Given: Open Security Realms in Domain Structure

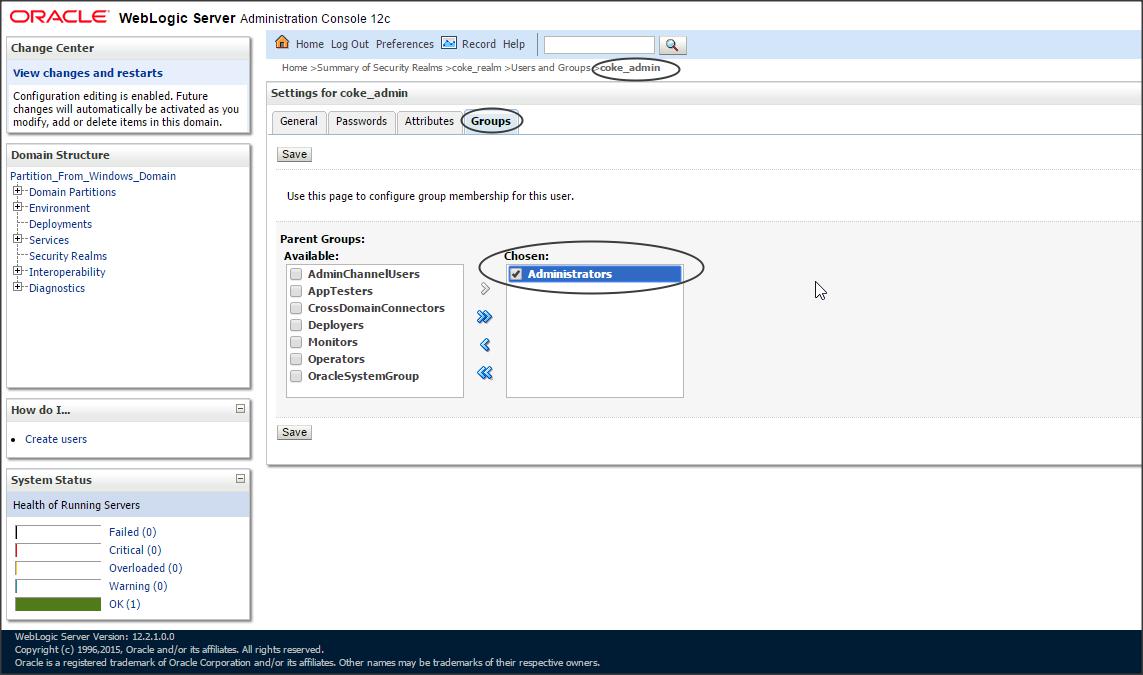Looking at the screenshot, I should pos(68,257).
